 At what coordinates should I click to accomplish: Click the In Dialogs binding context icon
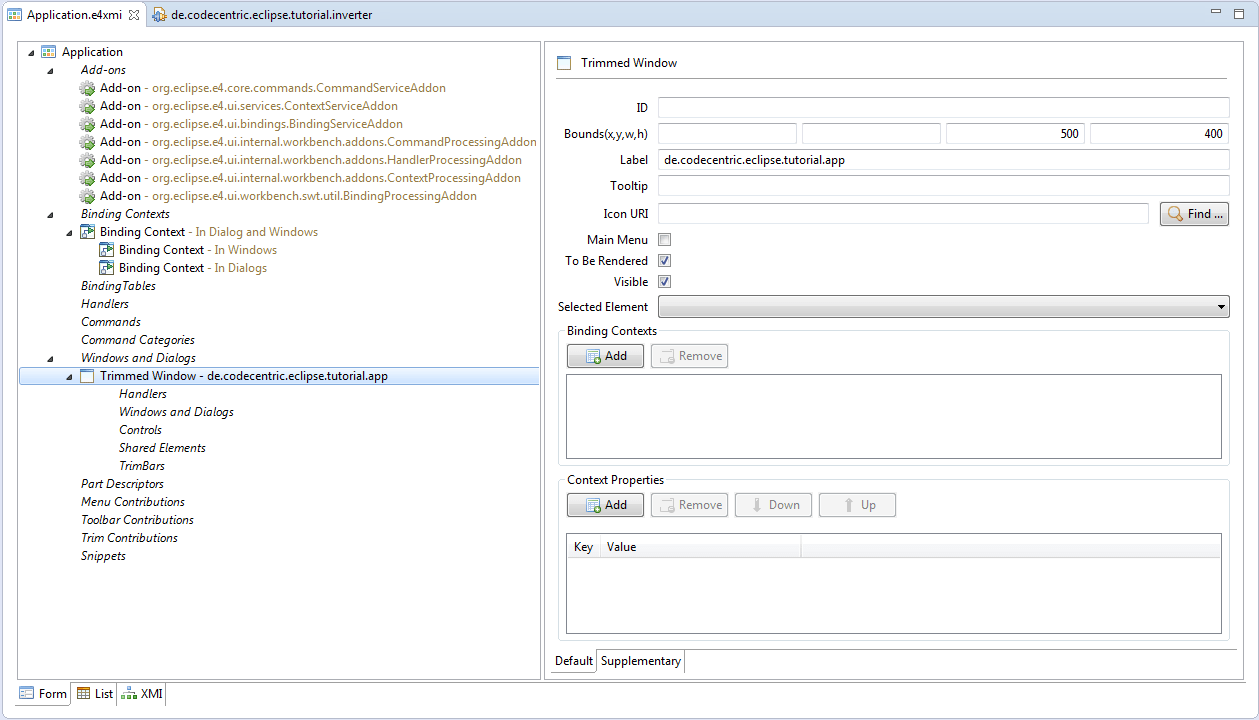coord(107,268)
